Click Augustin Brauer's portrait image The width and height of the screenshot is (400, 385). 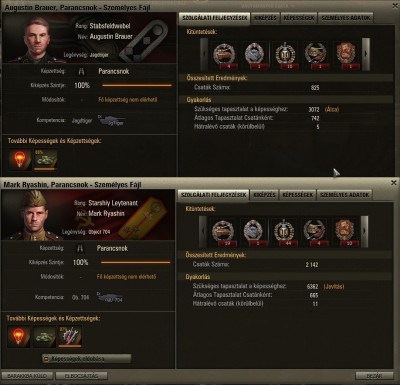[37, 38]
